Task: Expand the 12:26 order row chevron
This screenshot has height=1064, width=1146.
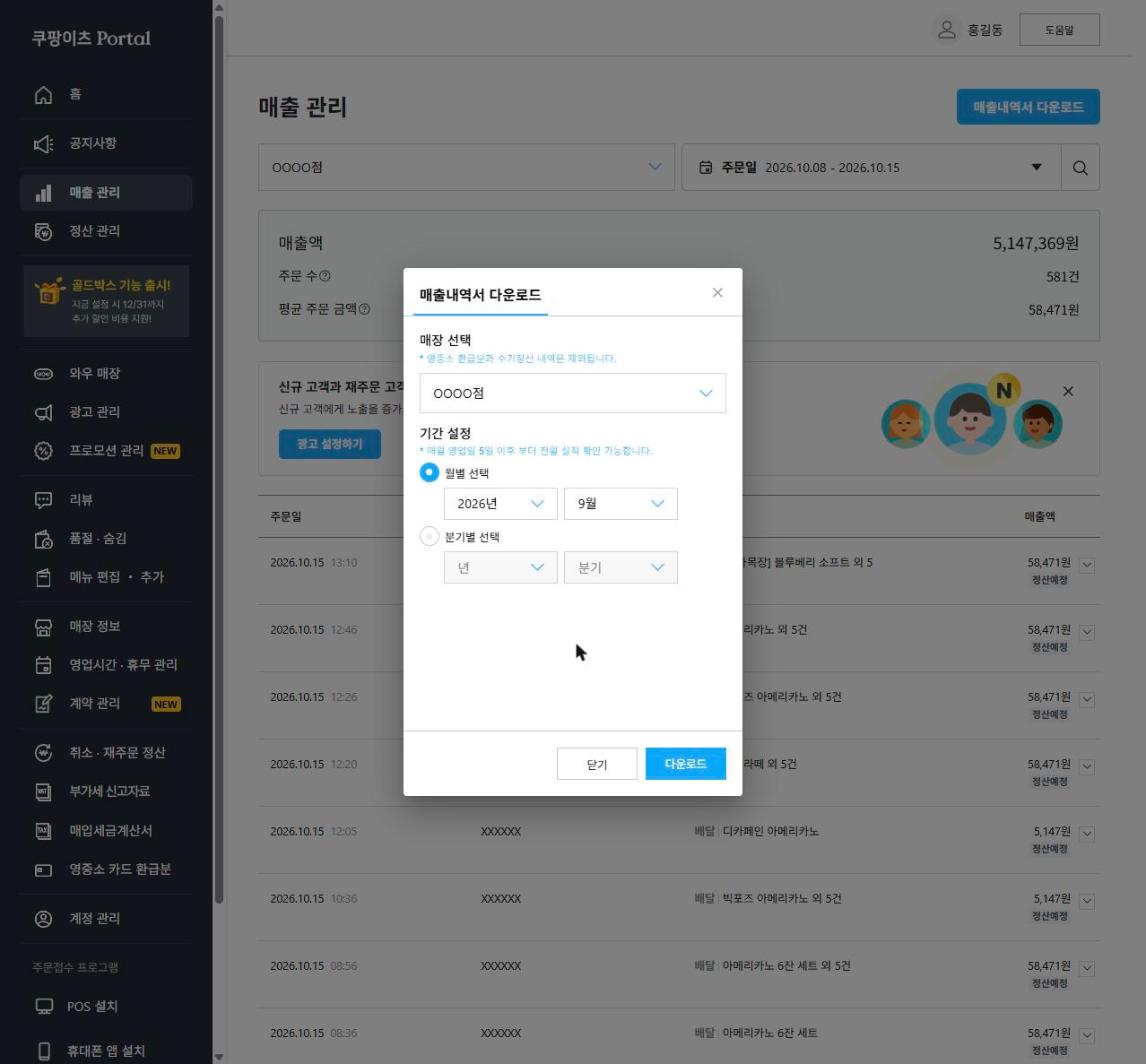Action: [1087, 699]
